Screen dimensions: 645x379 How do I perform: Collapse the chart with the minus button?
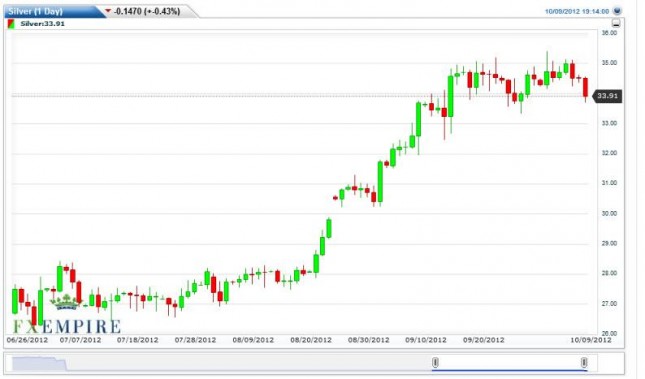[x=616, y=23]
